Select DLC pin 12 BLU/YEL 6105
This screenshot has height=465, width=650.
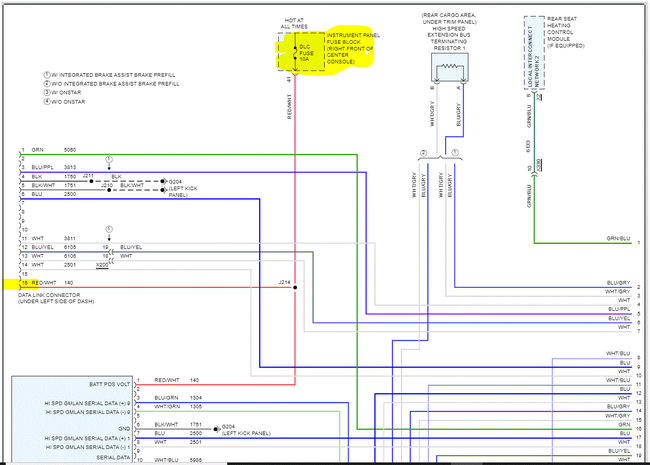coord(49,247)
